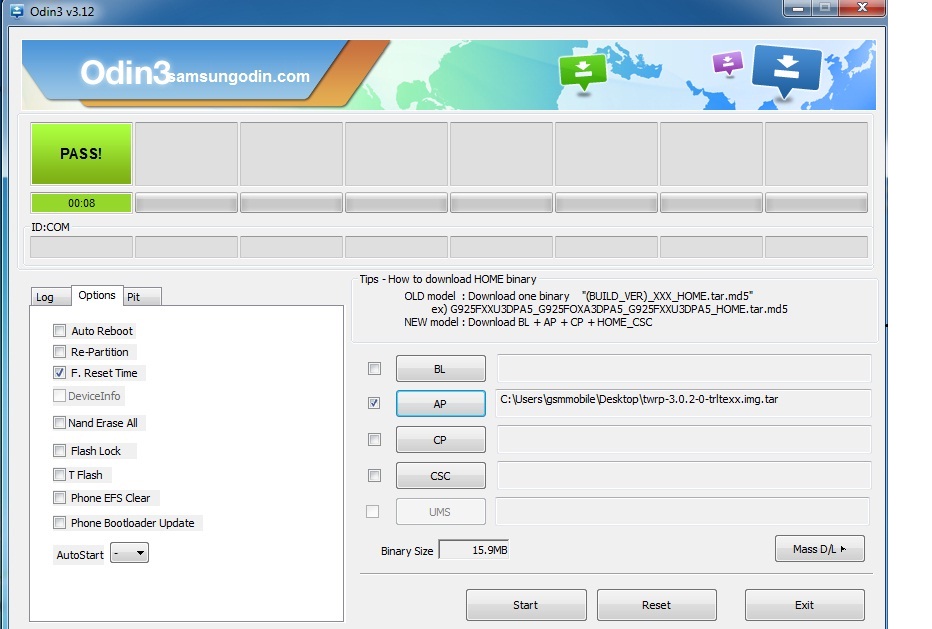Click the green PASS! status box
Viewport: 932px width, 629px height.
81,153
